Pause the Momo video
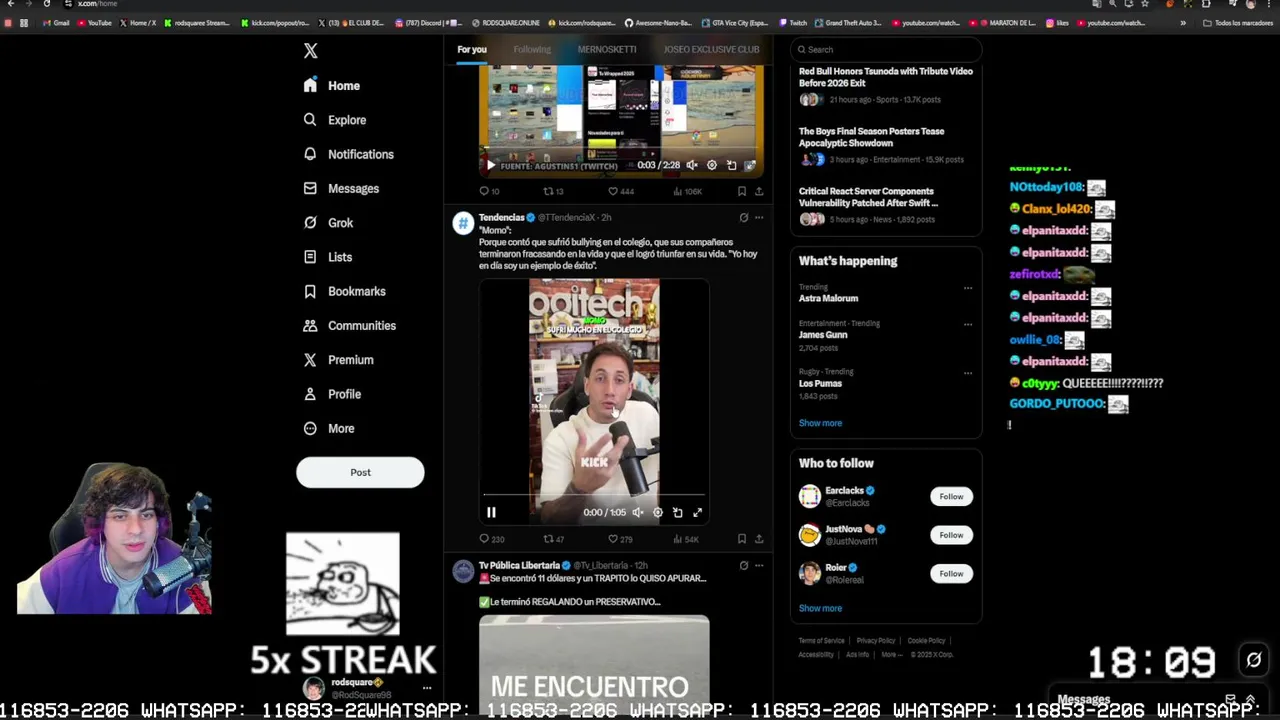The width and height of the screenshot is (1280, 720). pos(491,512)
